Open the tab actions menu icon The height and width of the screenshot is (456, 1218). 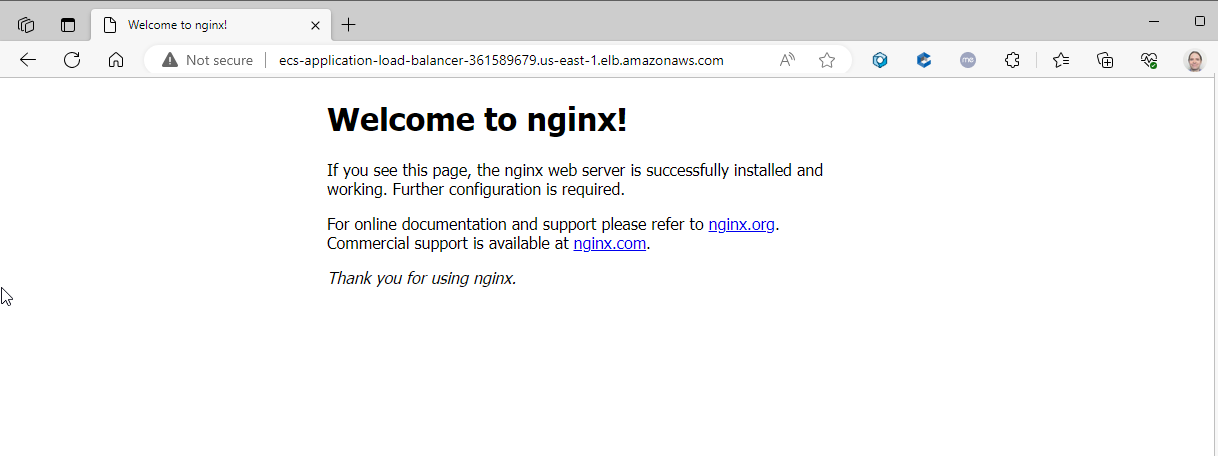[68, 24]
